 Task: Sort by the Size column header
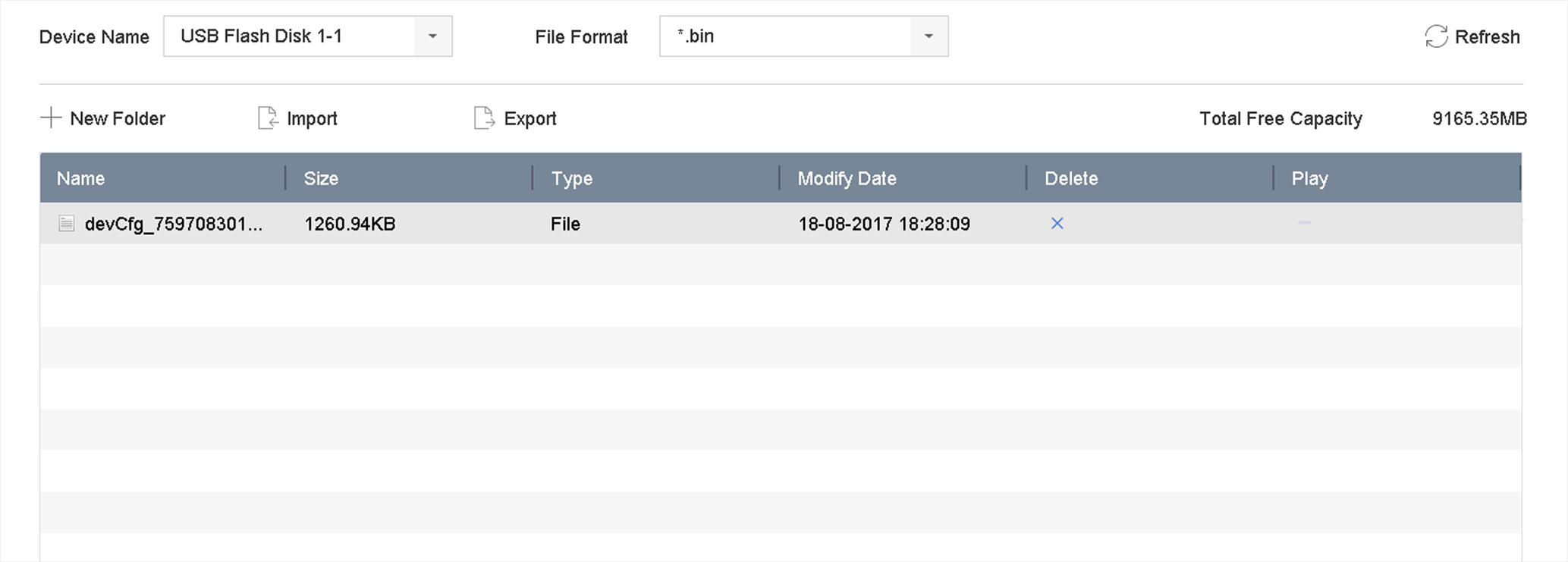[x=321, y=178]
